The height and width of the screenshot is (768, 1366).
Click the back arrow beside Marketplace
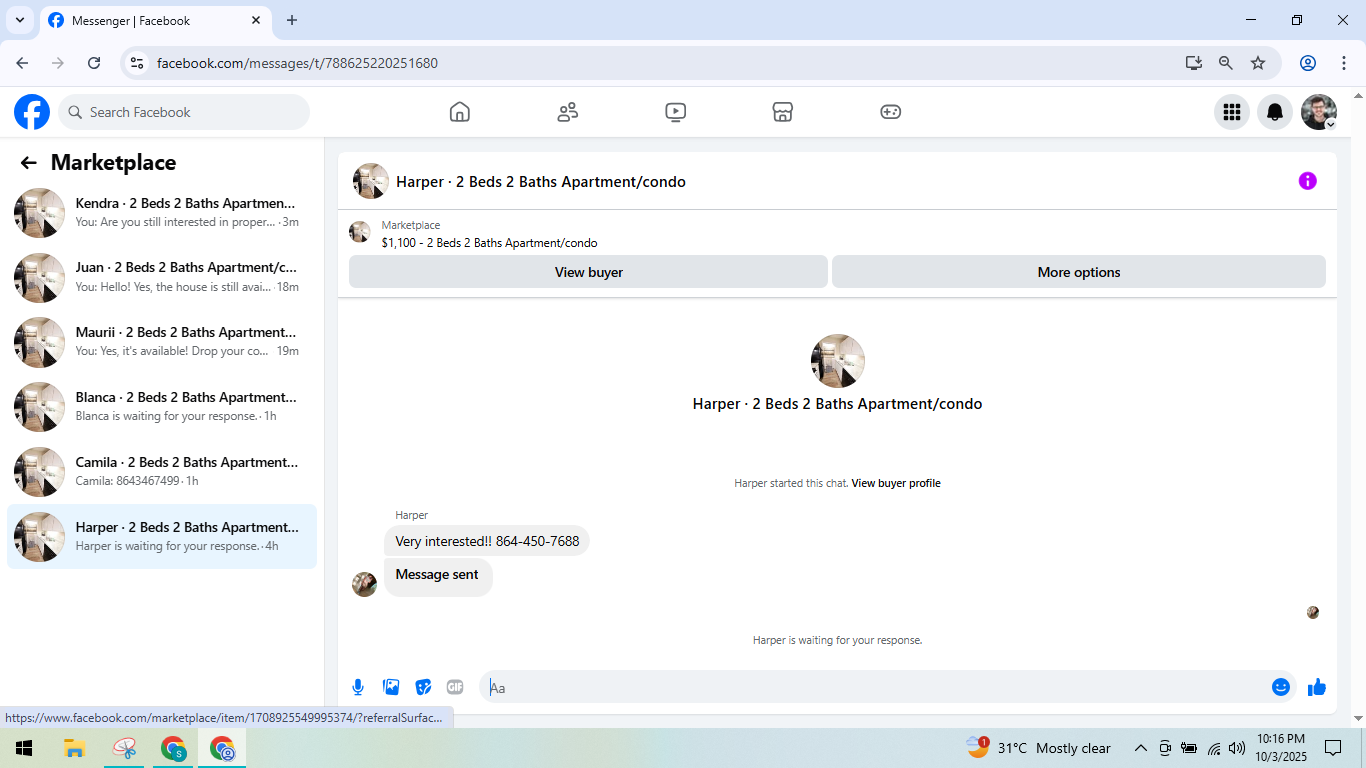click(28, 163)
